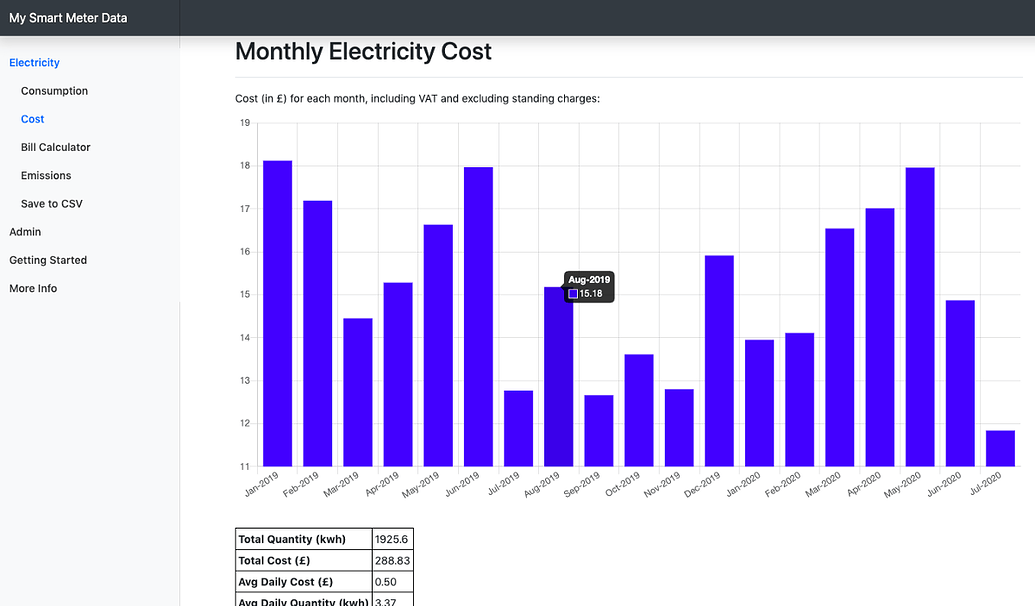Open the Getting Started guide
The width and height of the screenshot is (1035, 606).
(x=47, y=260)
